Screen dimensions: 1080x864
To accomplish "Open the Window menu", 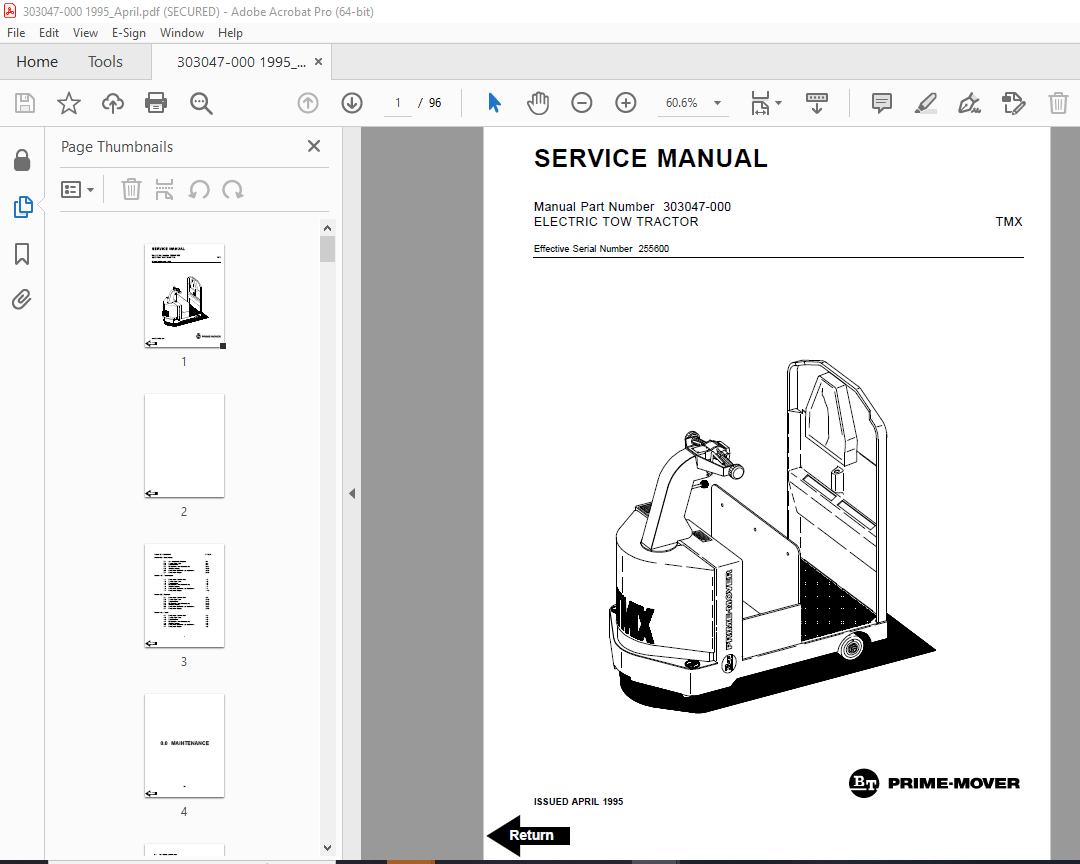I will point(182,32).
